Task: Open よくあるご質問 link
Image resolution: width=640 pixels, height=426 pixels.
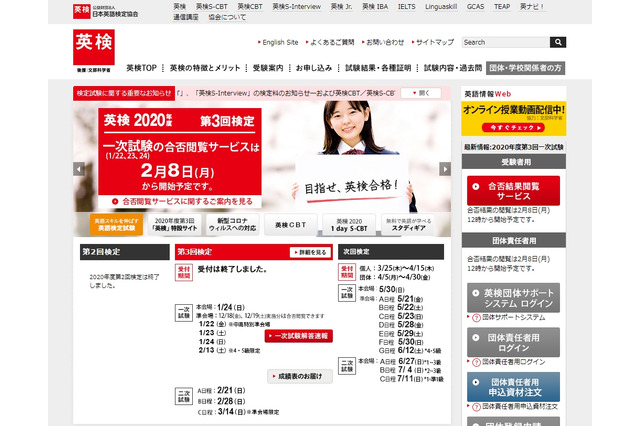Action: coord(332,42)
